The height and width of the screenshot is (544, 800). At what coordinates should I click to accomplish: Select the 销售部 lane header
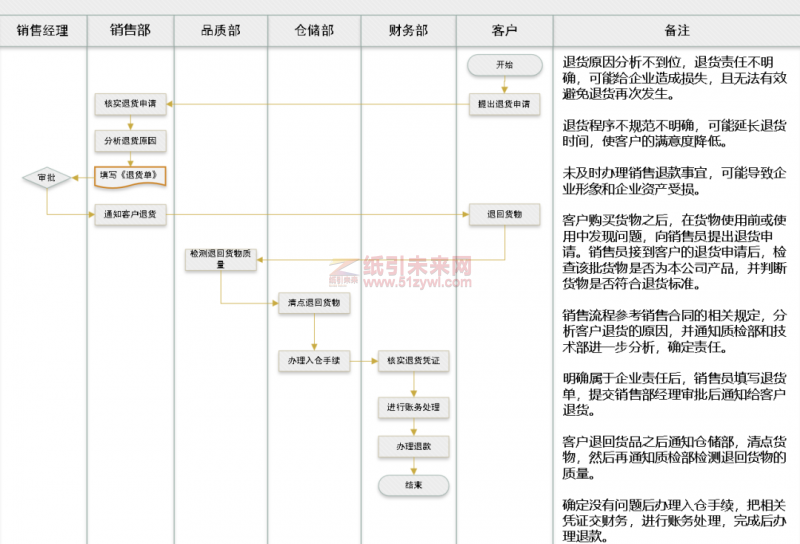point(131,31)
